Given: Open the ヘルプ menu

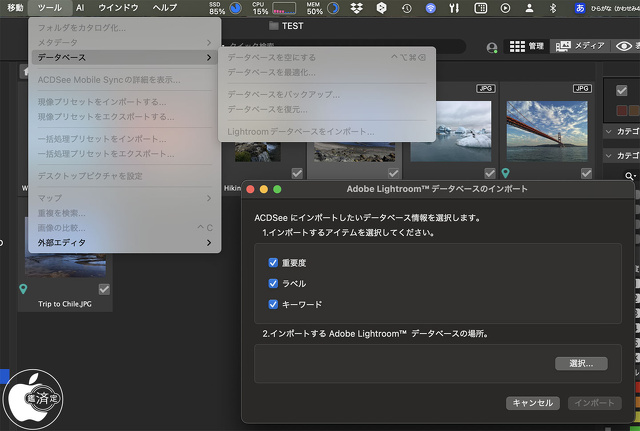Looking at the screenshot, I should [165, 8].
